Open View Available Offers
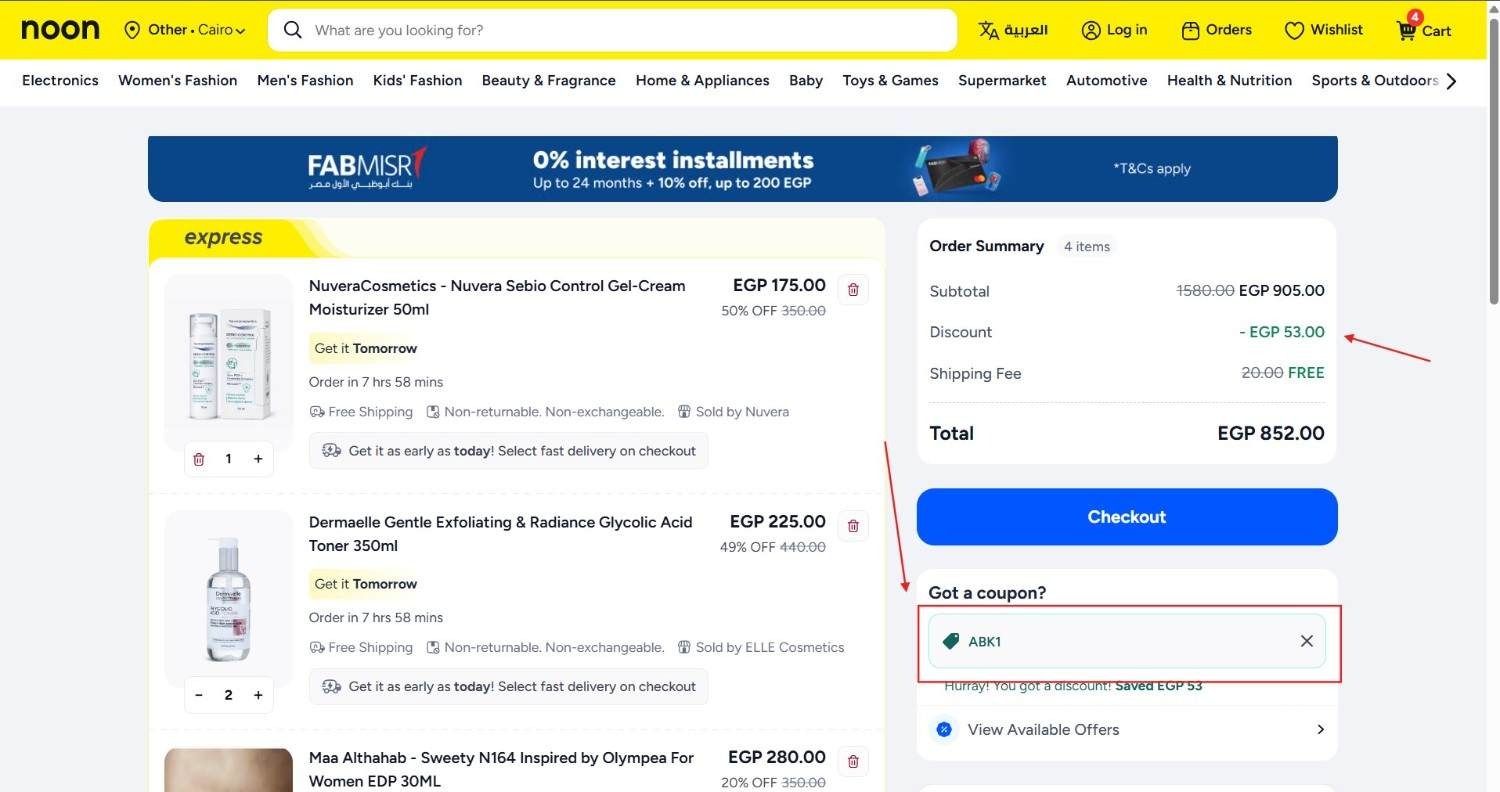The height and width of the screenshot is (792, 1500). click(x=1127, y=730)
